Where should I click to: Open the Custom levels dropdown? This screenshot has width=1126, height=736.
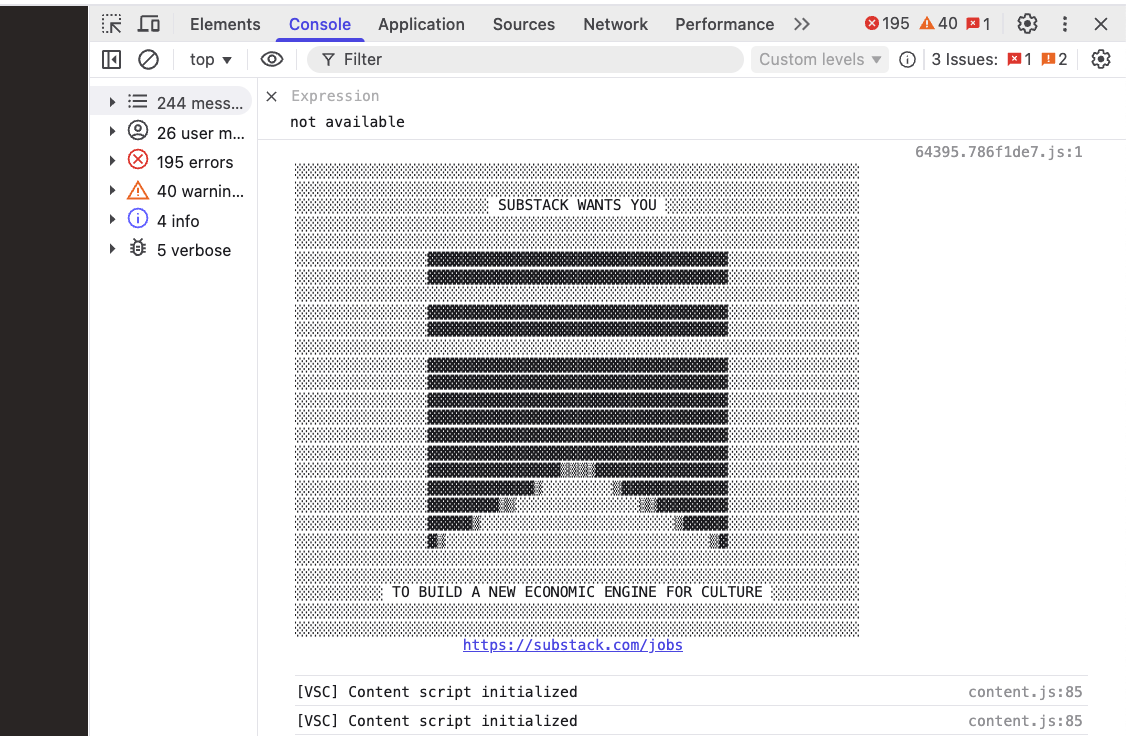(819, 60)
